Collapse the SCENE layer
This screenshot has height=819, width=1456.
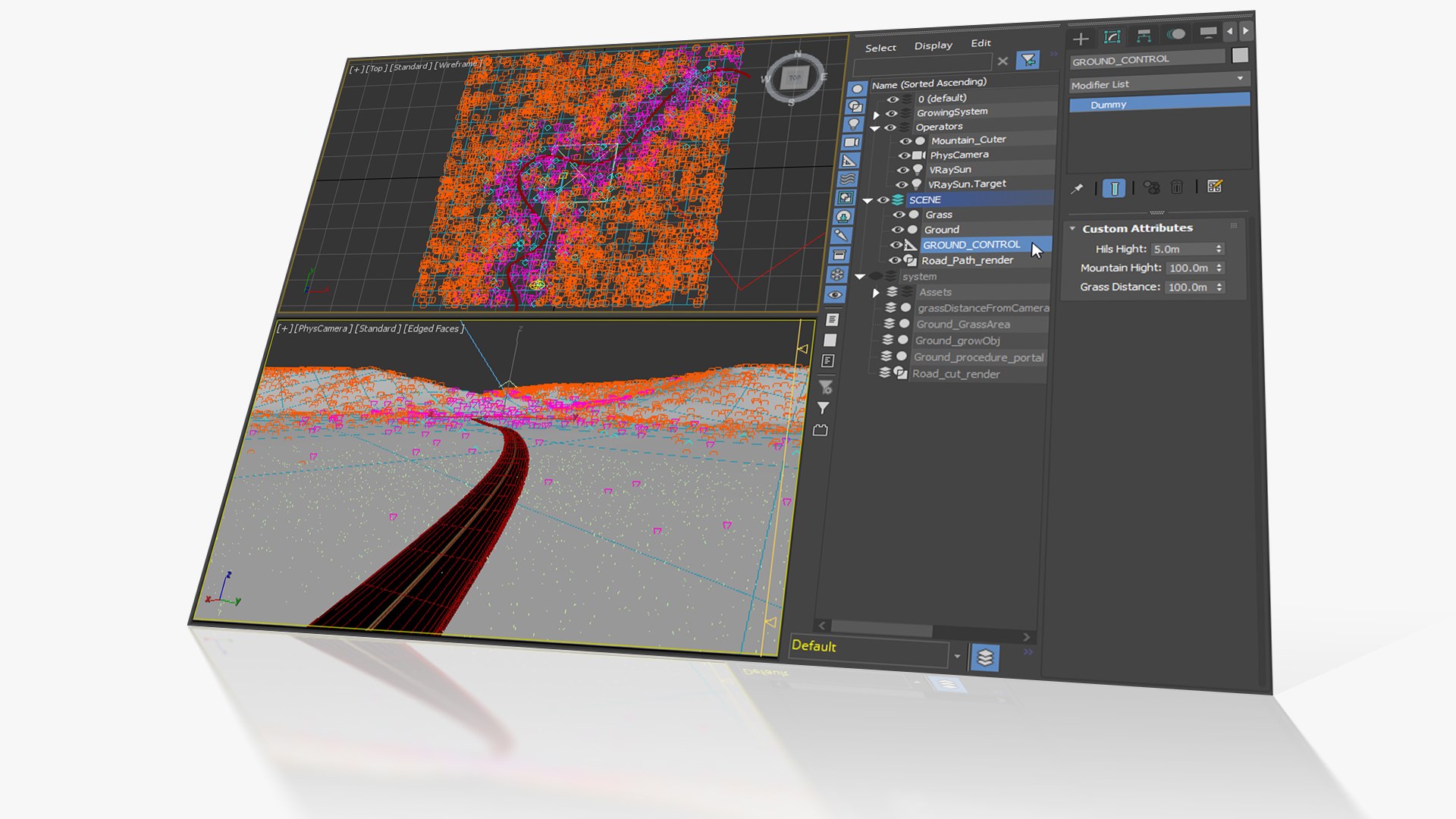tap(868, 201)
